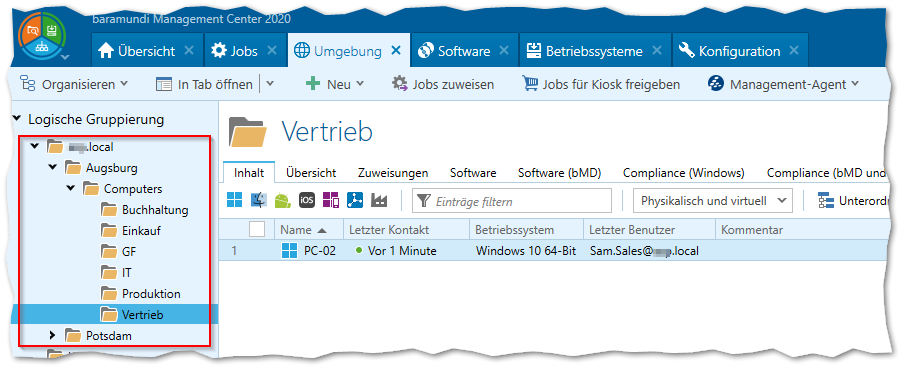
Task: Click Jobs zuweisen button
Action: 443,85
